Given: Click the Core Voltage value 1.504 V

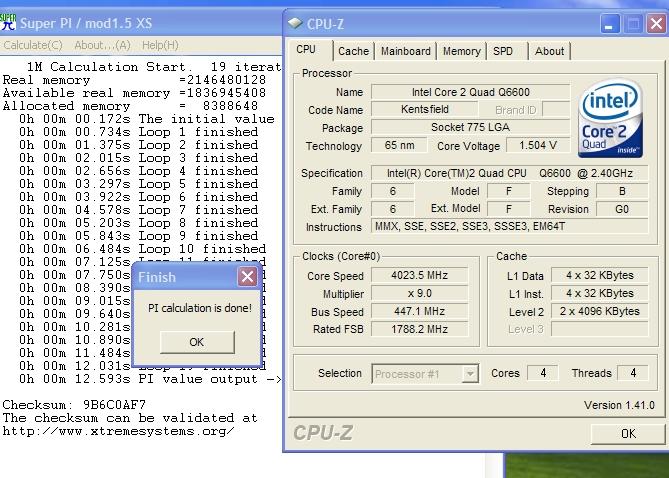Looking at the screenshot, I should coord(538,145).
